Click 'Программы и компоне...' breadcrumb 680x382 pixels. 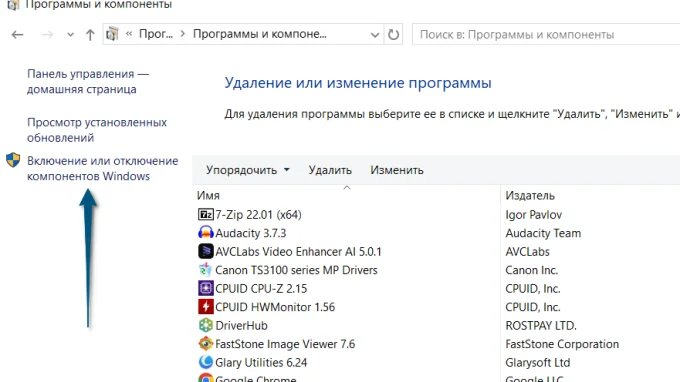[259, 34]
